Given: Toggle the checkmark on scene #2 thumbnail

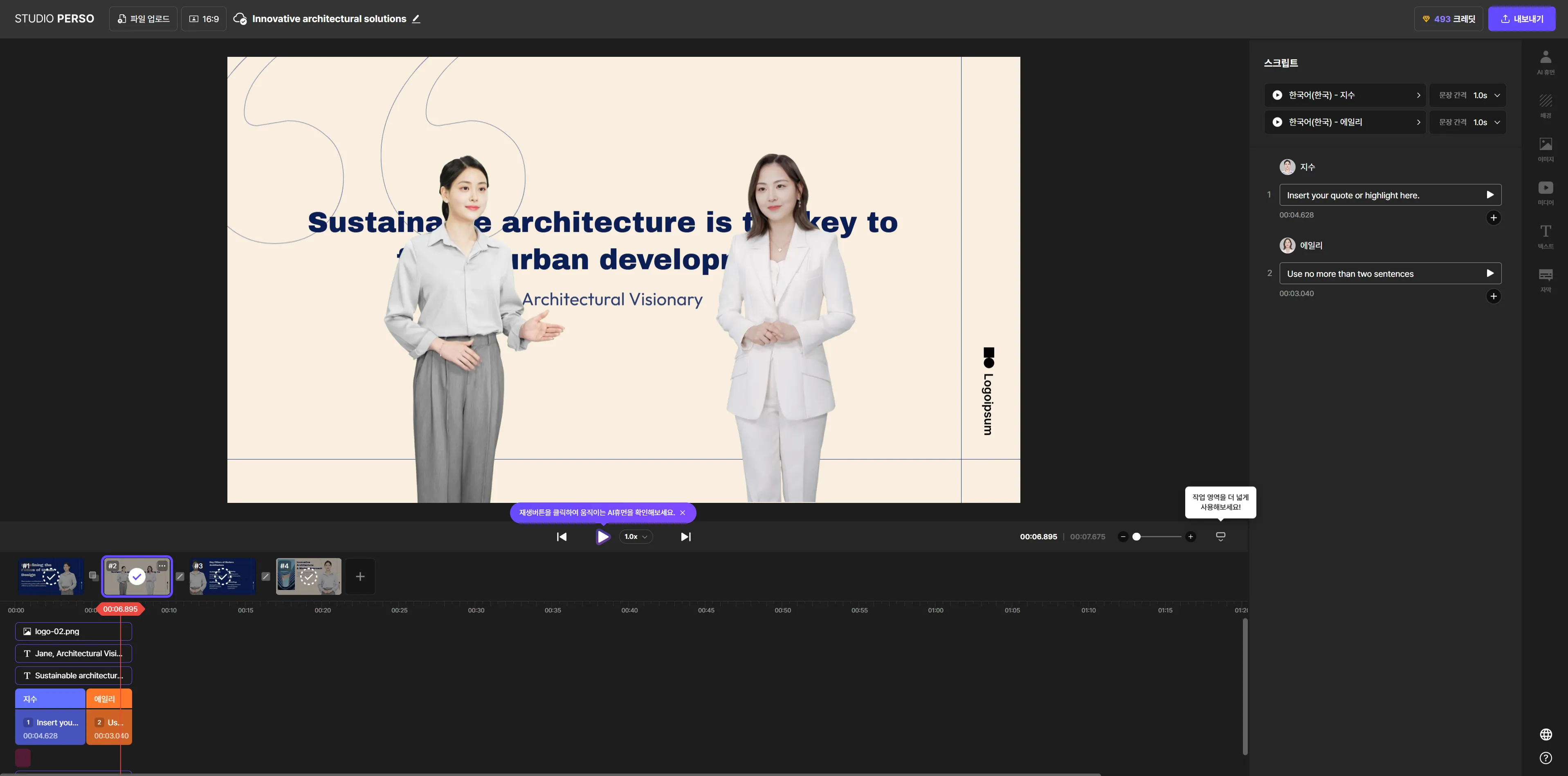Looking at the screenshot, I should (137, 576).
